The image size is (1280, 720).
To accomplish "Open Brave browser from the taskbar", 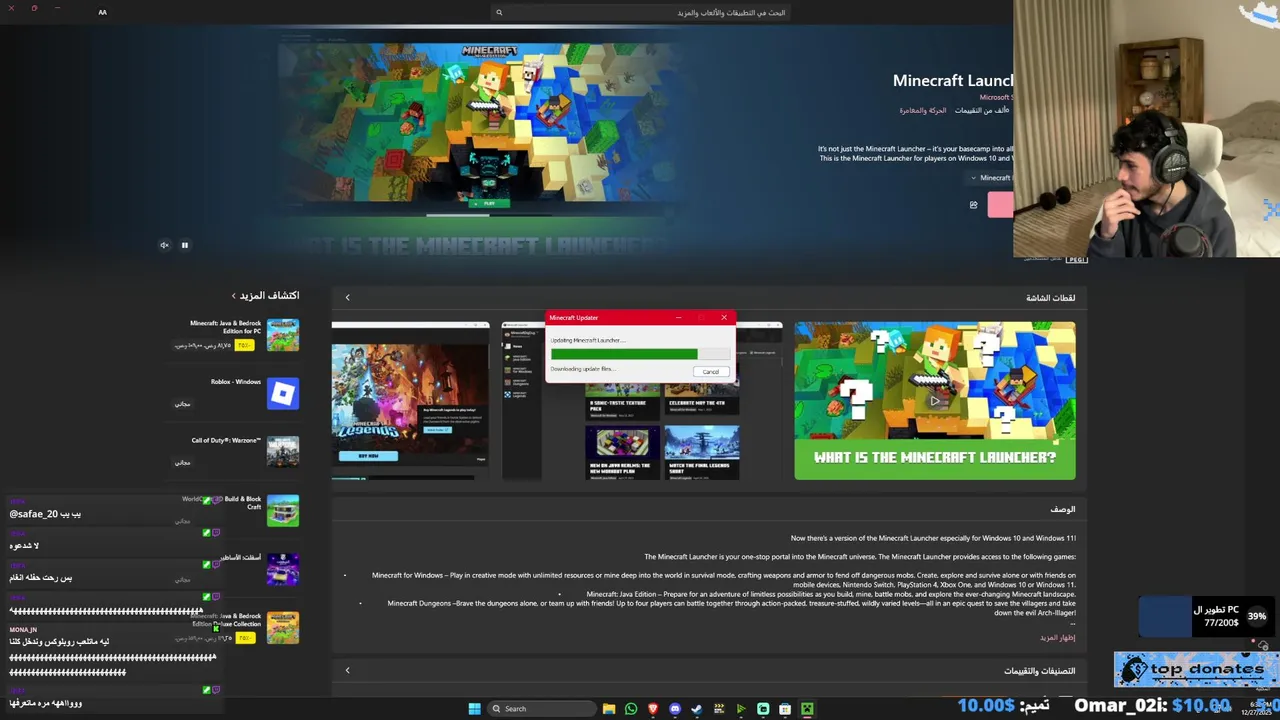I will point(653,709).
